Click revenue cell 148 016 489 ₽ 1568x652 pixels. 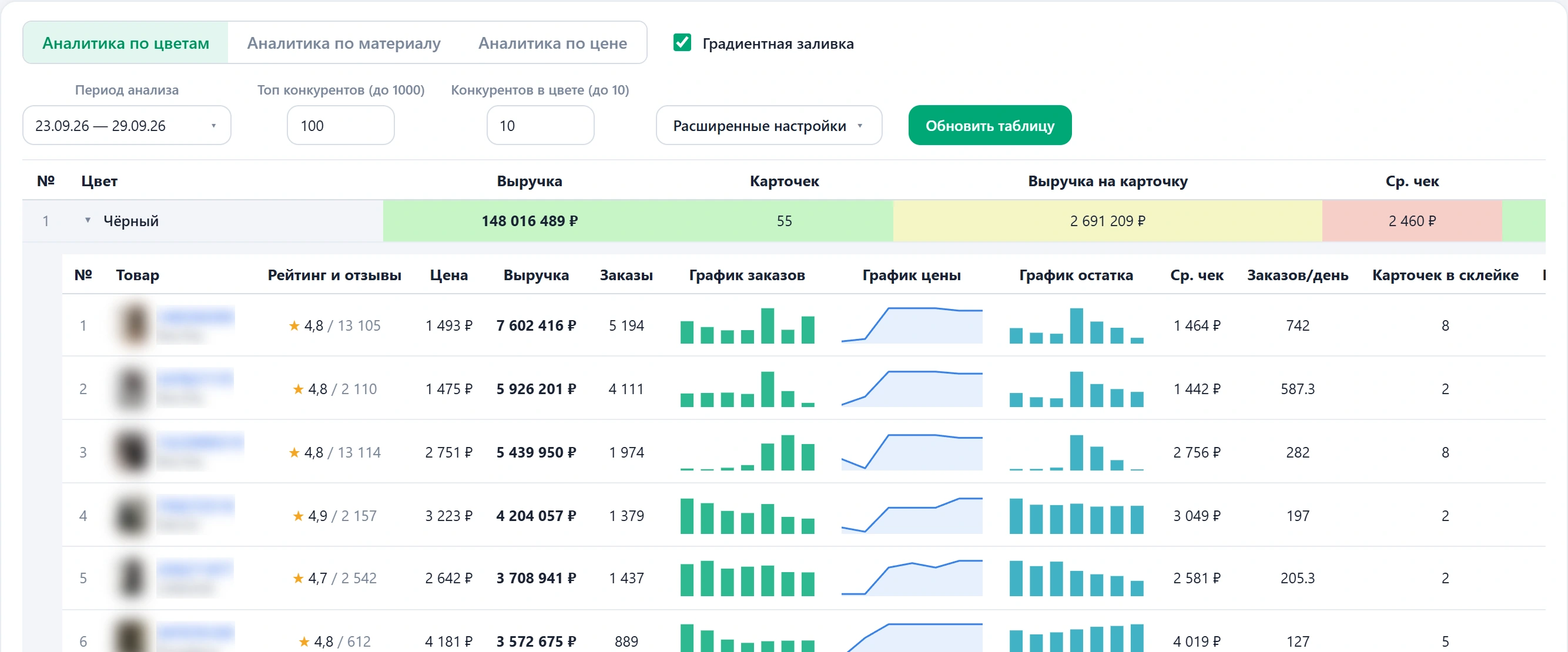[529, 221]
